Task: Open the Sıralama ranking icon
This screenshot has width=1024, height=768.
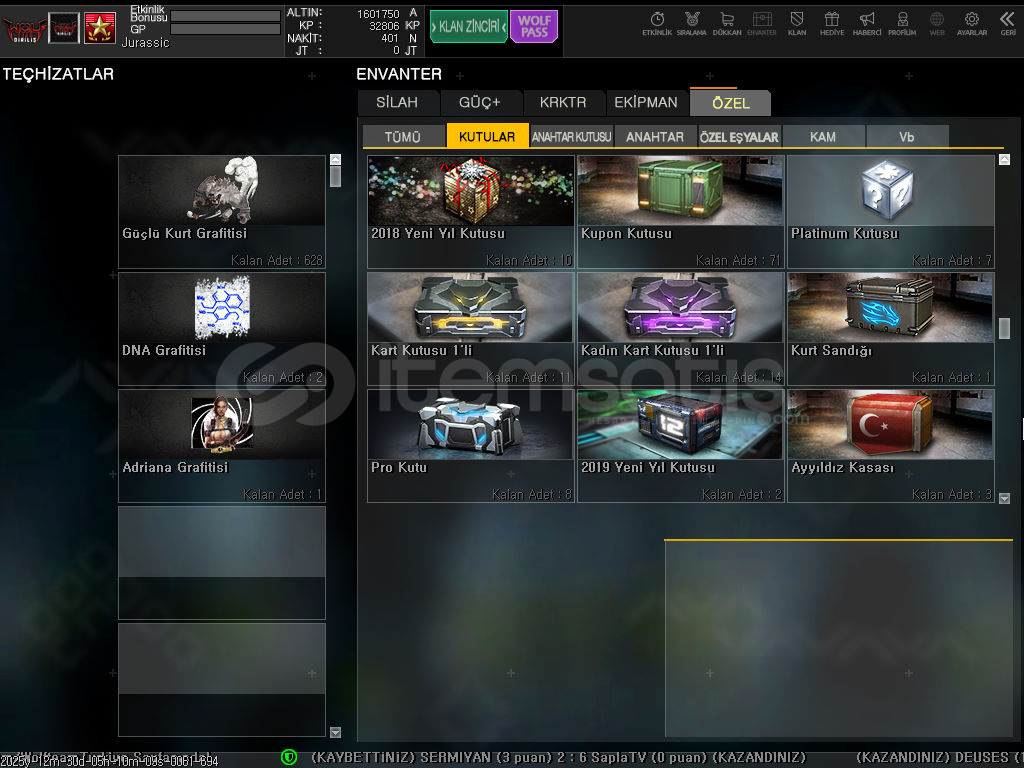Action: 692,24
